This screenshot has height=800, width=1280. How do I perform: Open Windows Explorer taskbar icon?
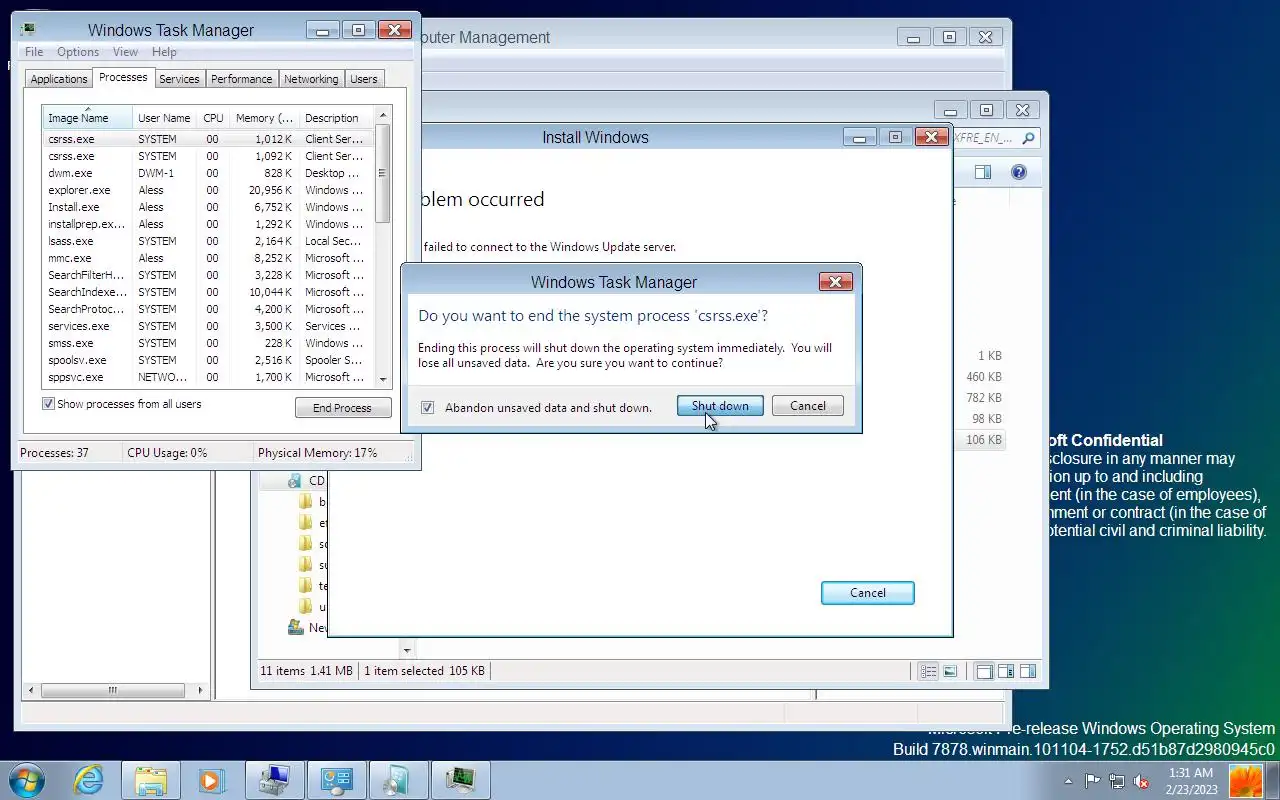(151, 780)
